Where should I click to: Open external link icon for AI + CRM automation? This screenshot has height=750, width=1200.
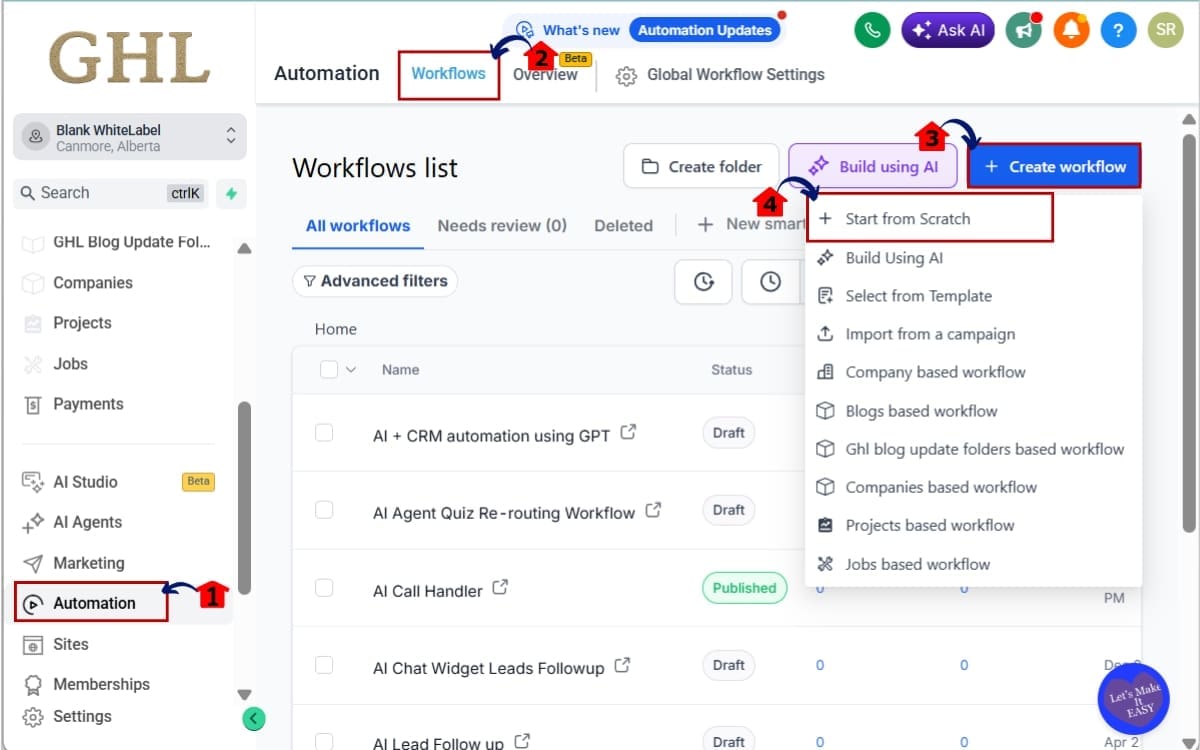click(x=628, y=433)
